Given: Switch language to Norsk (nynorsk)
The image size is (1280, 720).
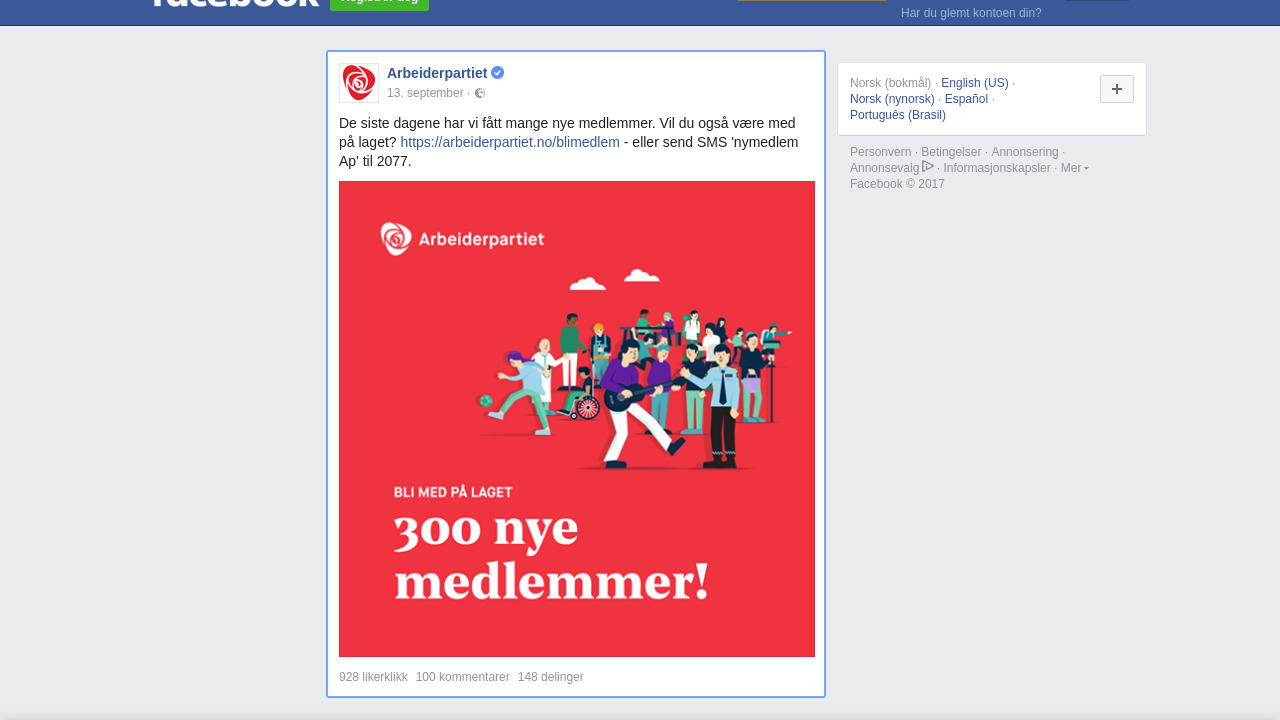Looking at the screenshot, I should tap(892, 99).
